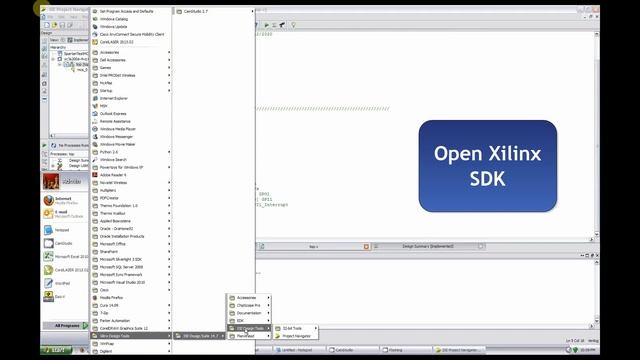
Task: Expand the Games folder arrow
Action: pos(169,68)
